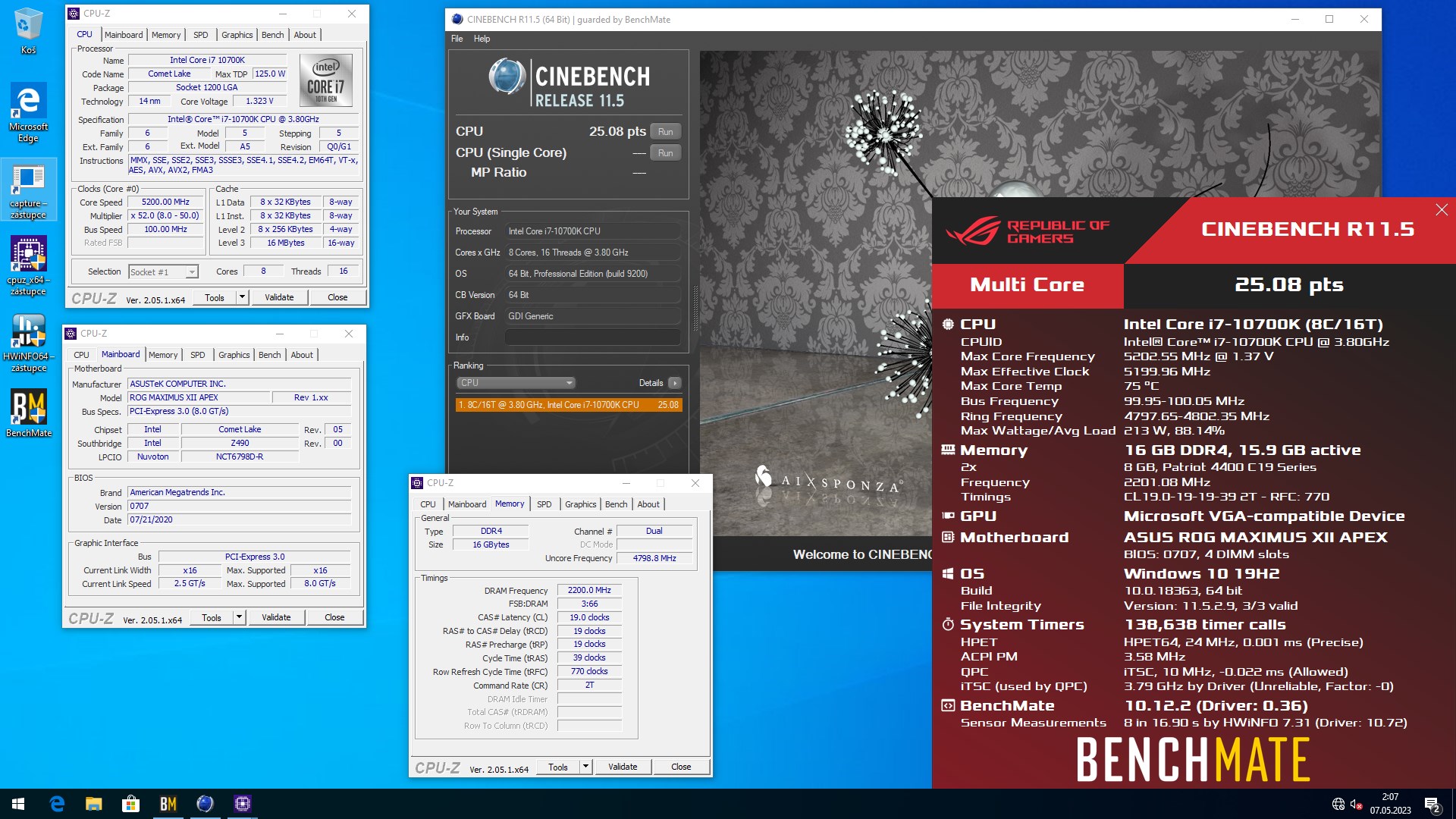Click the Intel Core i7 logo badge
Image resolution: width=1456 pixels, height=819 pixels.
click(x=326, y=80)
